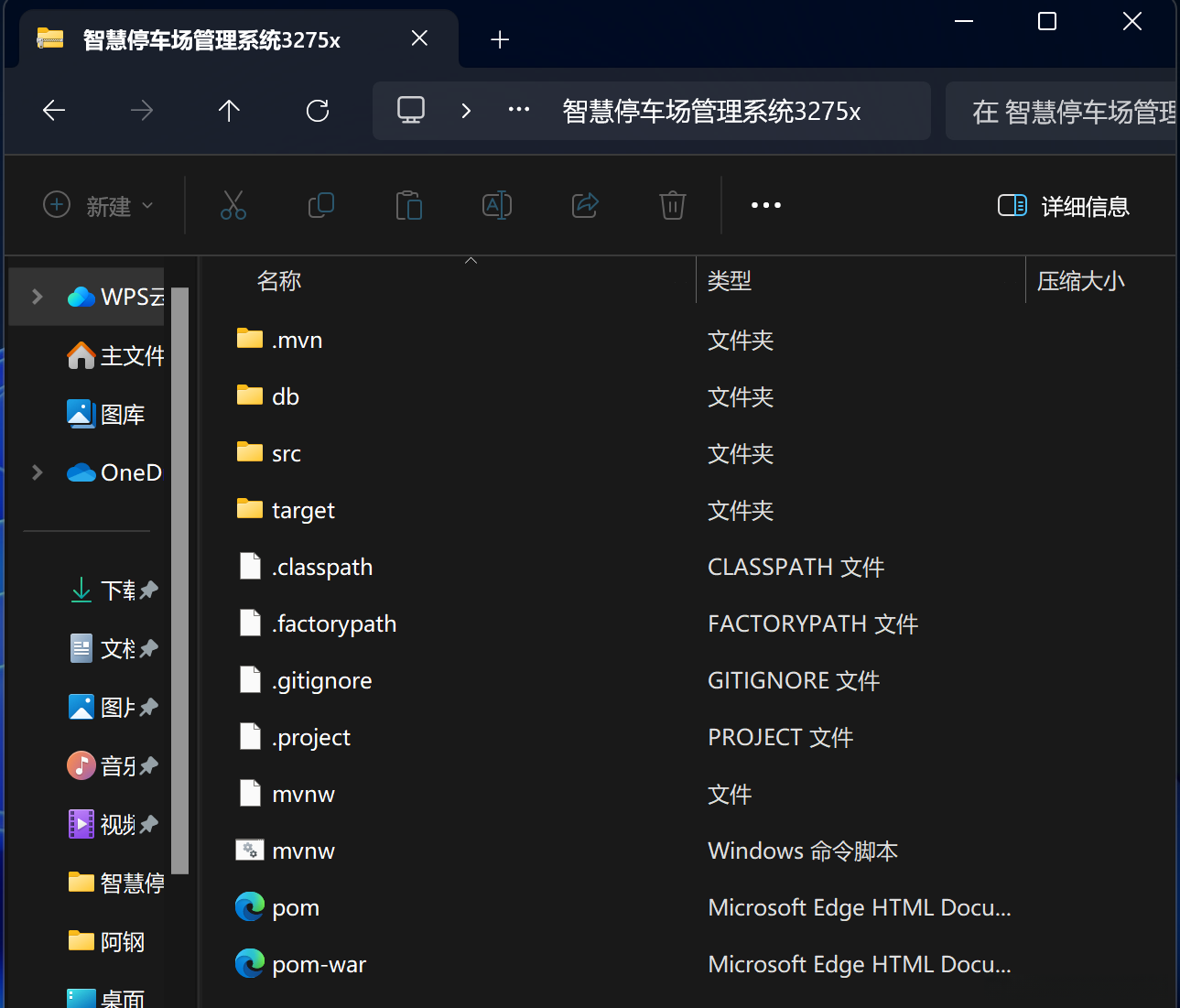Click the GITIGNORE 文件 type cell

pyautogui.click(x=794, y=680)
